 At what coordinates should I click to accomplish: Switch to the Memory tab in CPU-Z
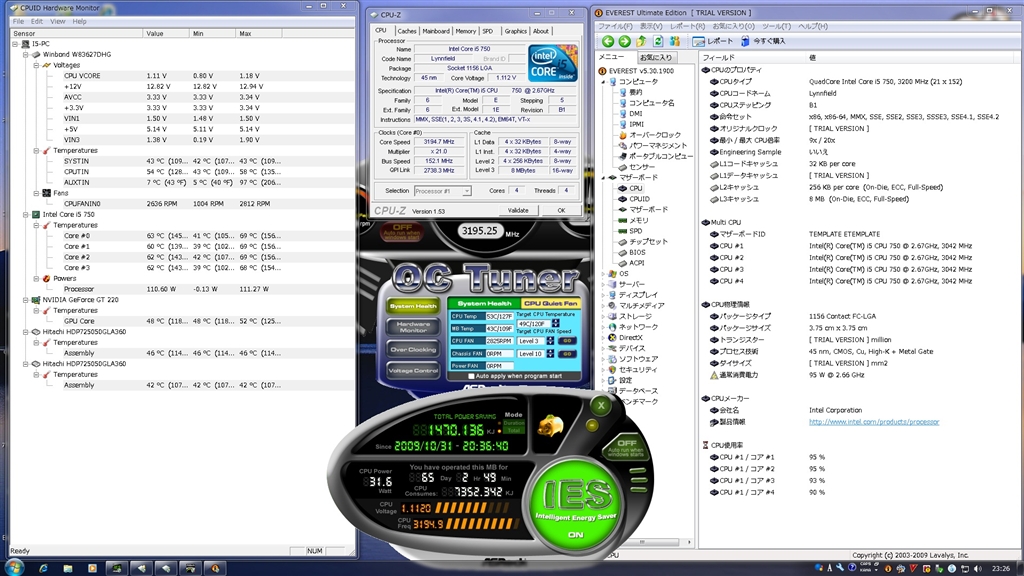(465, 31)
